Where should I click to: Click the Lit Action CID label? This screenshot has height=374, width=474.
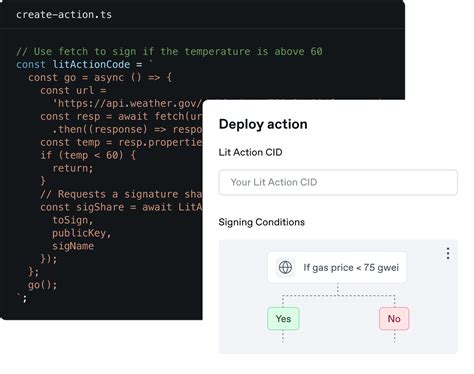(x=250, y=152)
